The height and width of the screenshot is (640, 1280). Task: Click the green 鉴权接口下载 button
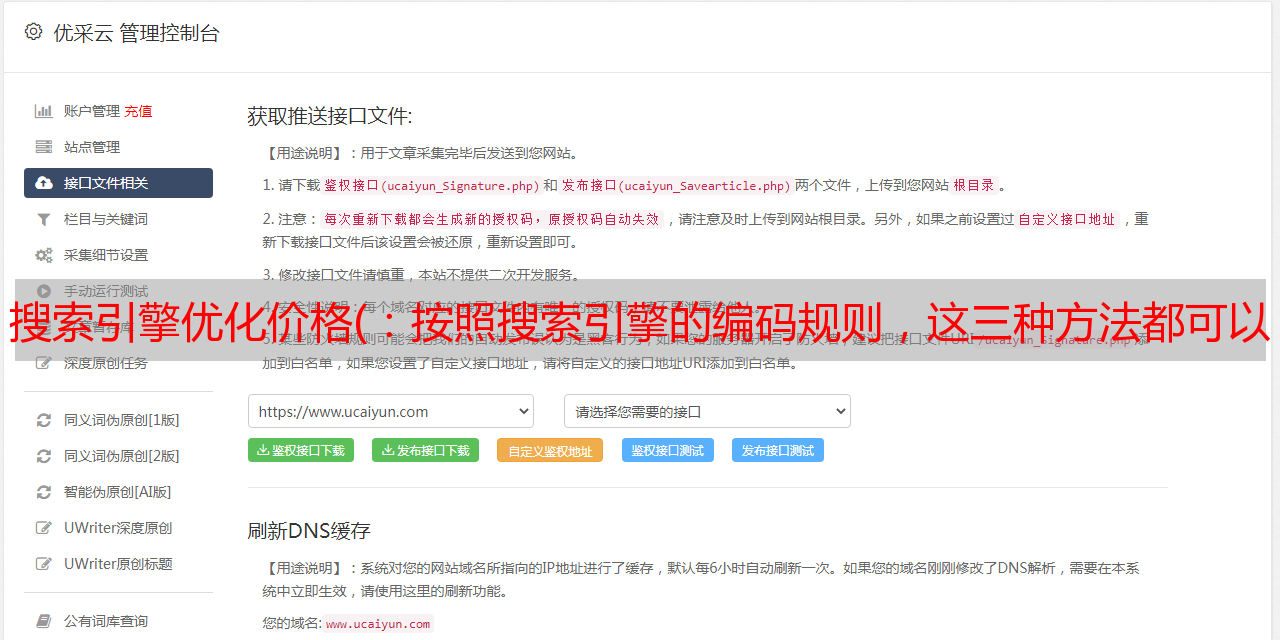301,450
